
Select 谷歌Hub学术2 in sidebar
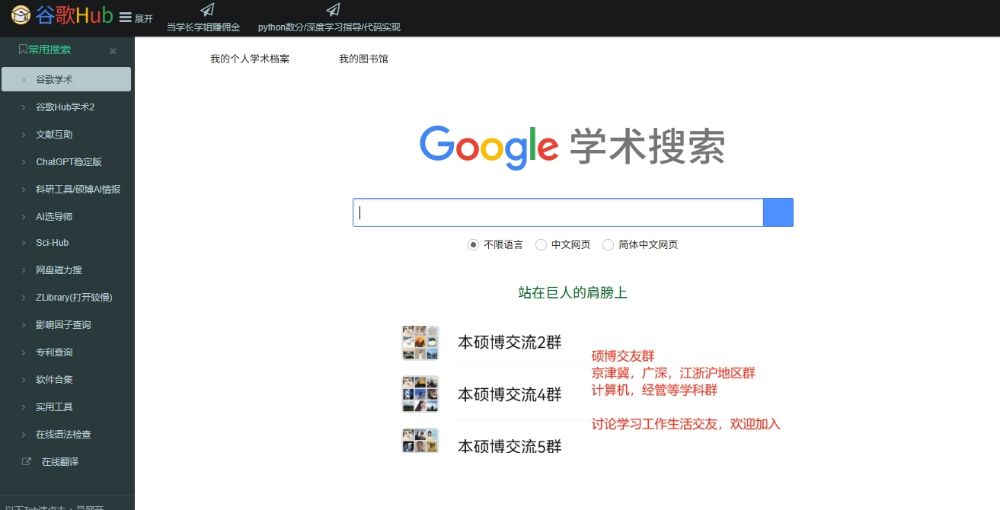click(66, 107)
